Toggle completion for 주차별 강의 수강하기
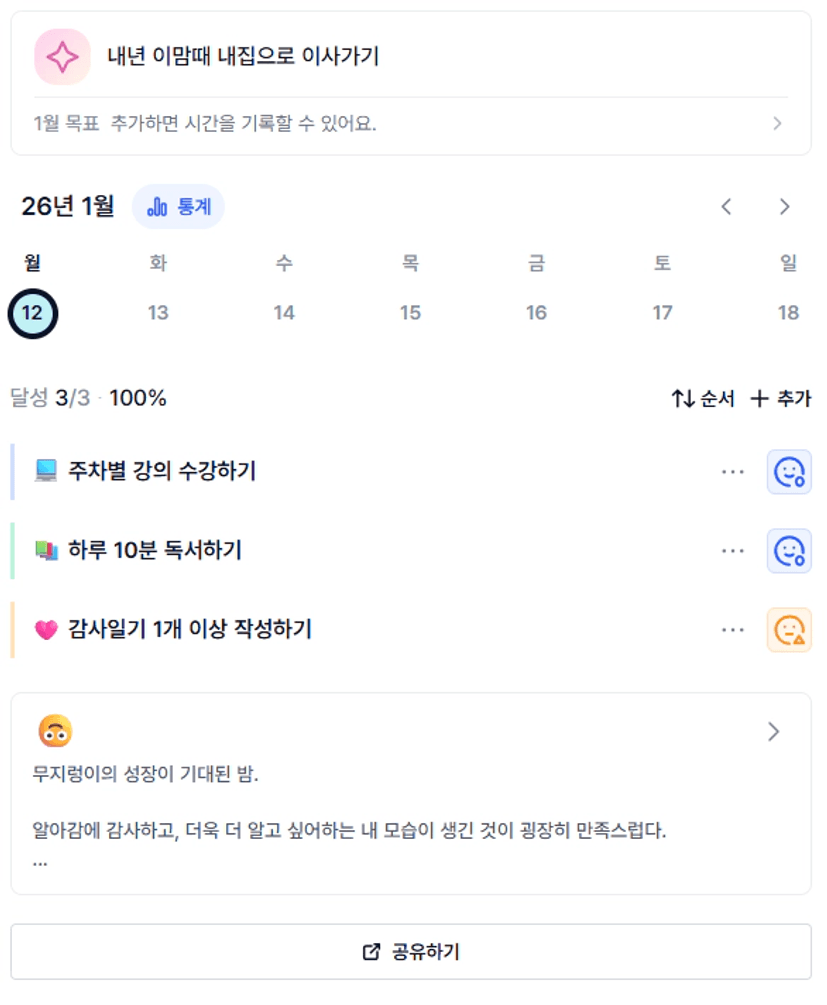 (x=789, y=471)
